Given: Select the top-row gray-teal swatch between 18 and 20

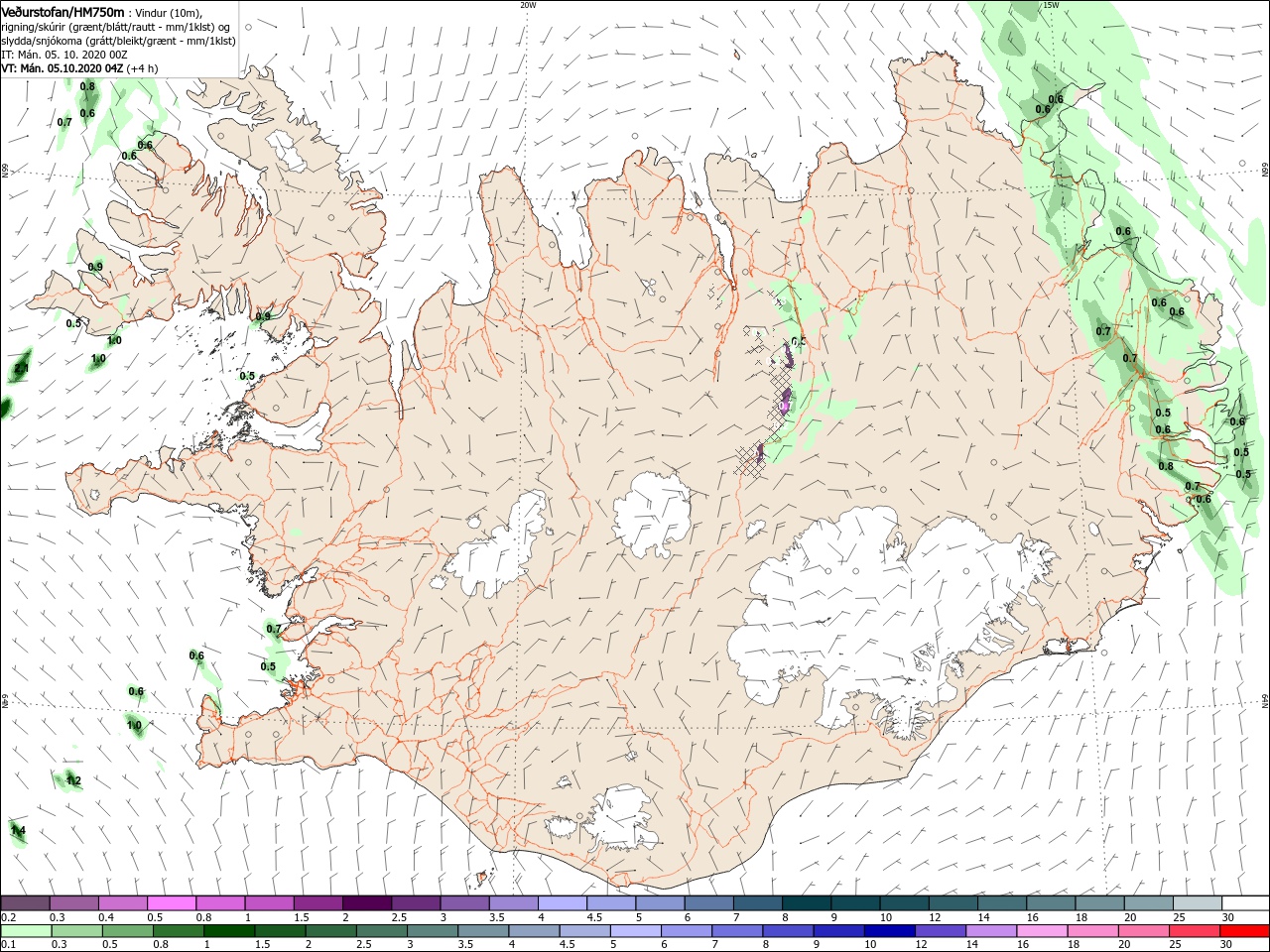Looking at the screenshot, I should pos(1100,903).
